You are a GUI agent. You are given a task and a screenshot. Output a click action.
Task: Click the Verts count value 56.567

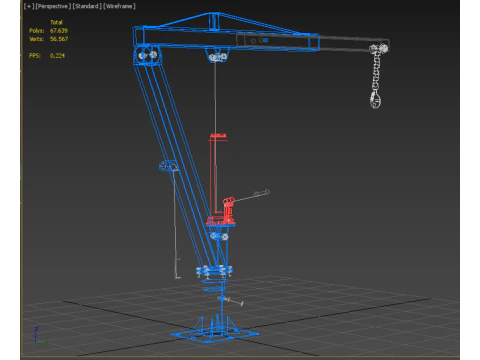[59, 39]
